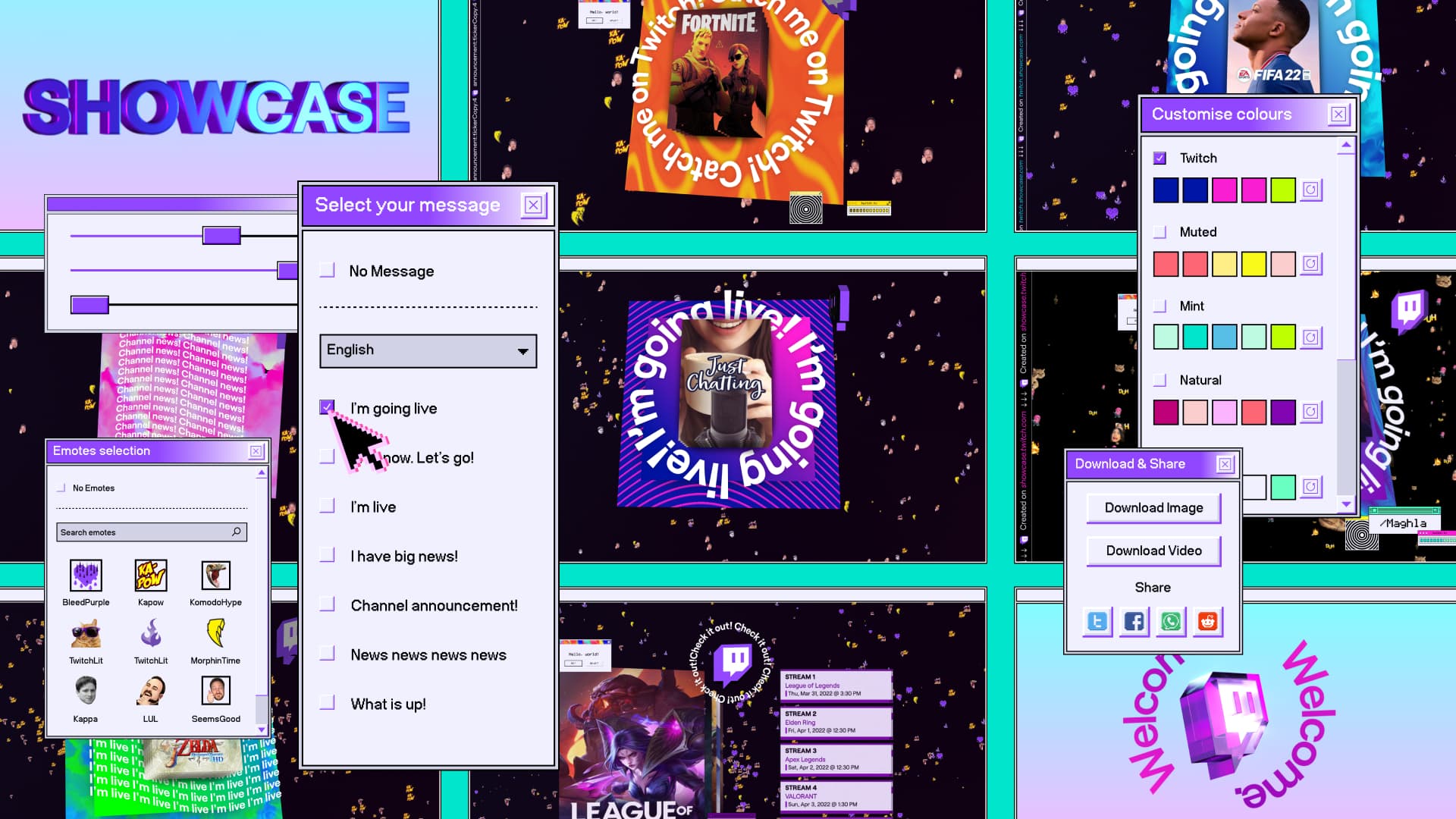Share to Facebook

[1134, 622]
